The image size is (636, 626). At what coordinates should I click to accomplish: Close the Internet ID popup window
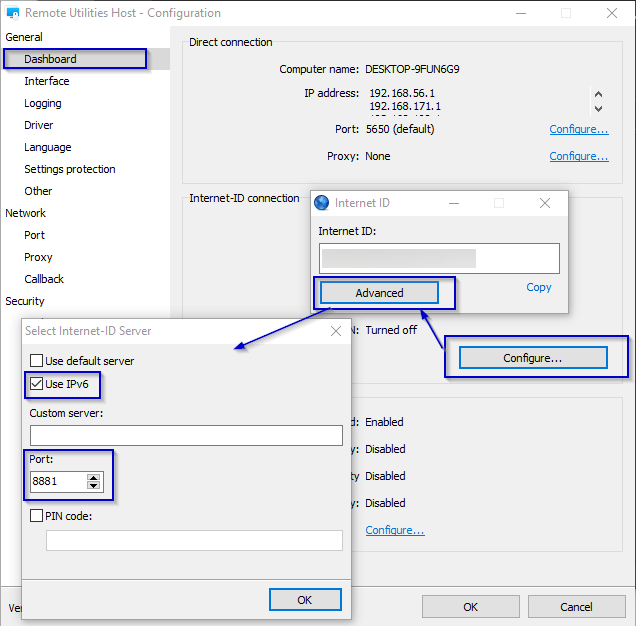544,203
